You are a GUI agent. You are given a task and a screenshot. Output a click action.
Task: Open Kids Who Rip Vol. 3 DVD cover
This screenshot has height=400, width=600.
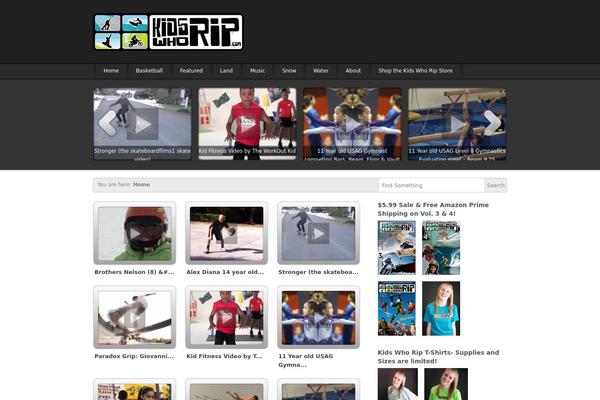(x=396, y=248)
